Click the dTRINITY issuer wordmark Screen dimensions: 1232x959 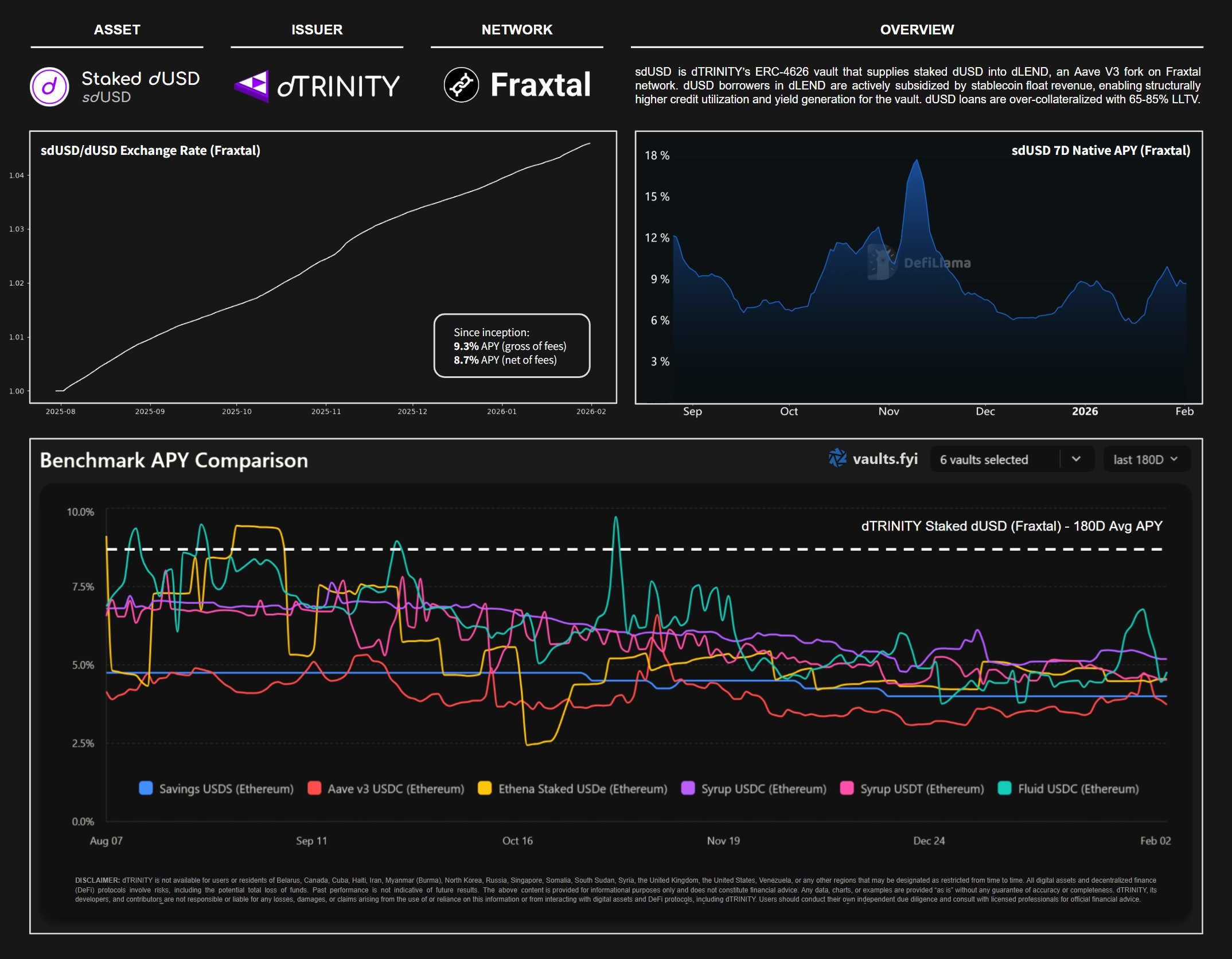[338, 86]
